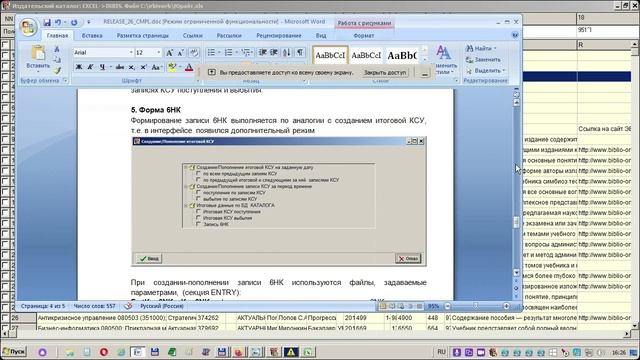Open the Пуск start menu

click(x=14, y=351)
